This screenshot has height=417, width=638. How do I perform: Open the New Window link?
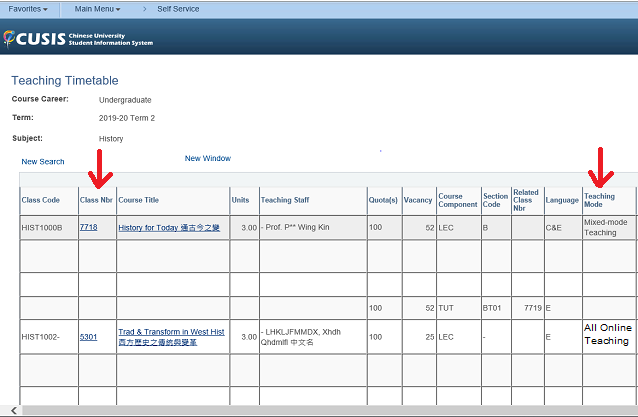[207, 158]
